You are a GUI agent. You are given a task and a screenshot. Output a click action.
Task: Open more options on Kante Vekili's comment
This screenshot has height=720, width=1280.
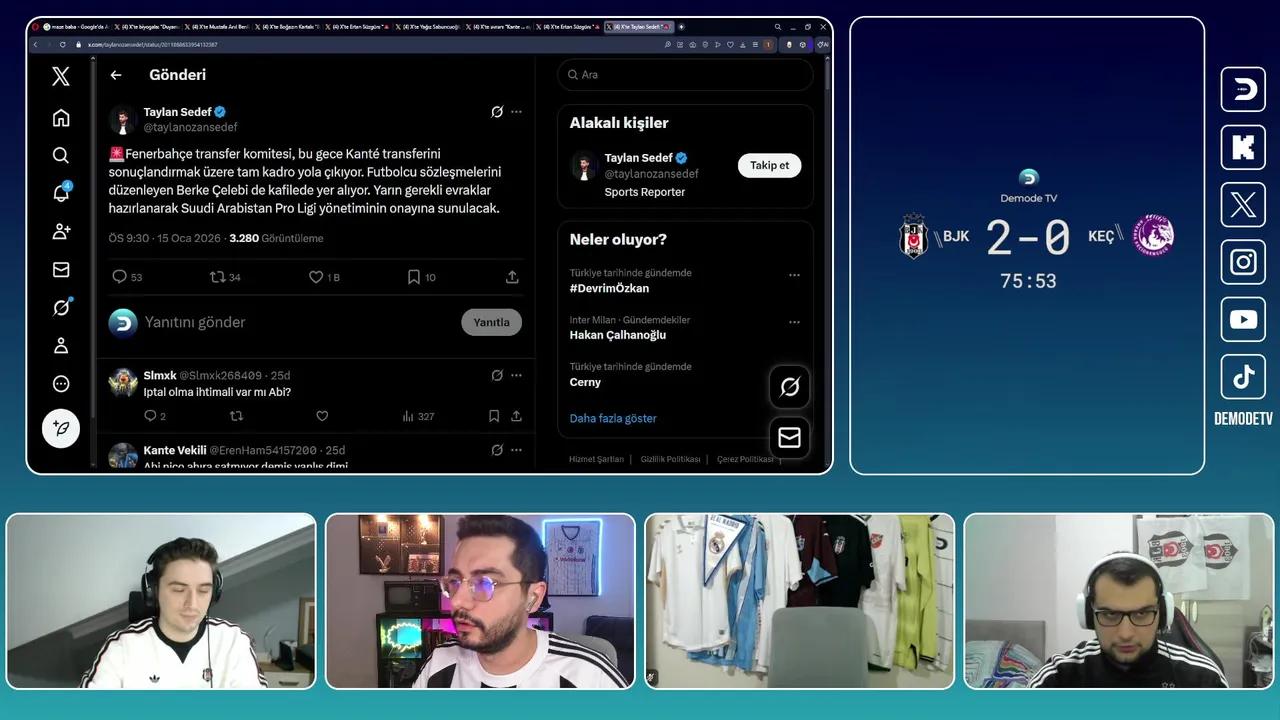pyautogui.click(x=516, y=450)
